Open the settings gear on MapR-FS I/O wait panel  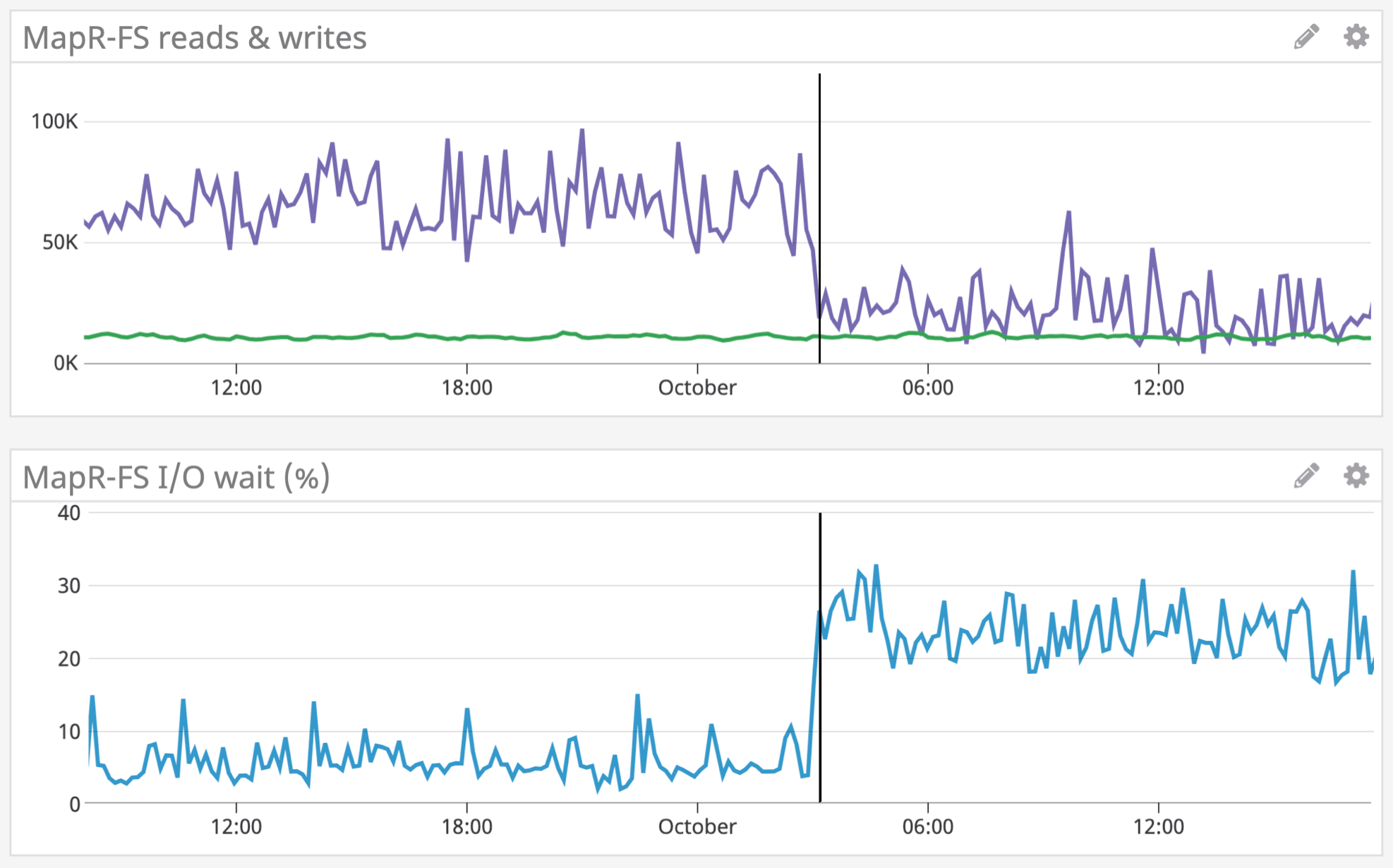[x=1355, y=476]
